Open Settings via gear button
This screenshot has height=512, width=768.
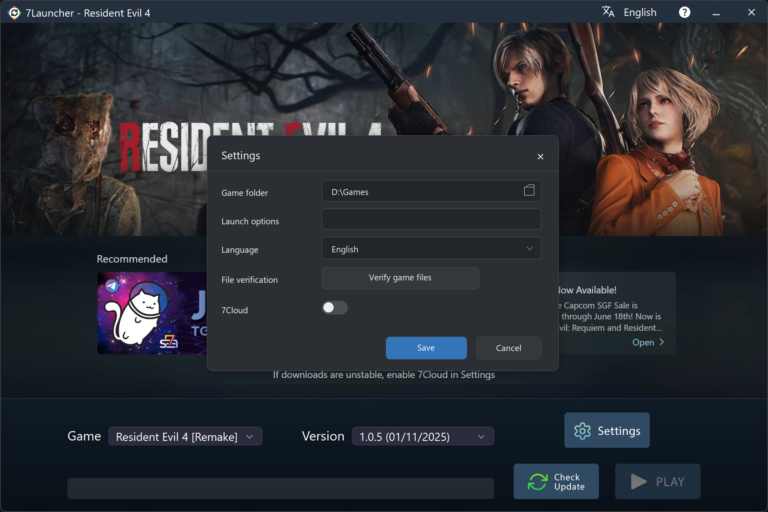(x=607, y=430)
